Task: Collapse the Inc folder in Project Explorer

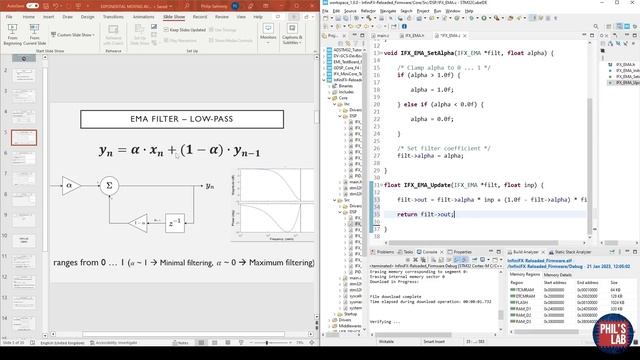Action: (x=335, y=104)
